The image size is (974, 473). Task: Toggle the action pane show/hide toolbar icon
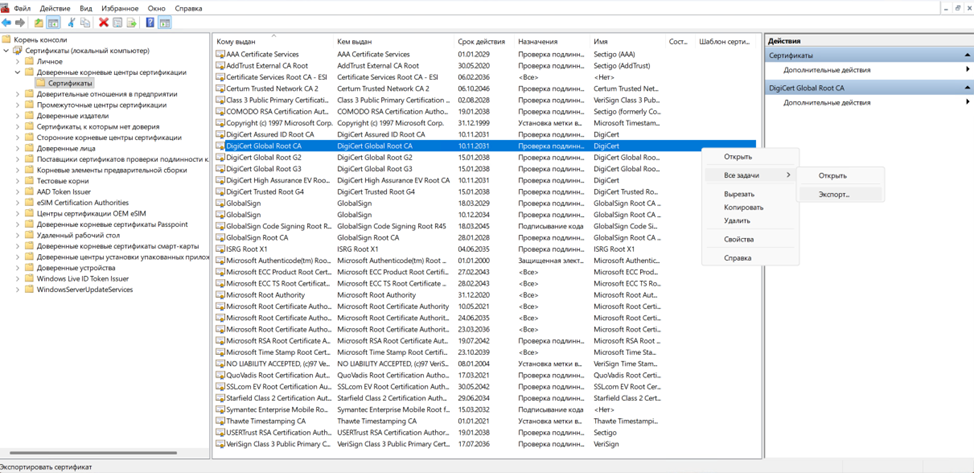[x=165, y=22]
